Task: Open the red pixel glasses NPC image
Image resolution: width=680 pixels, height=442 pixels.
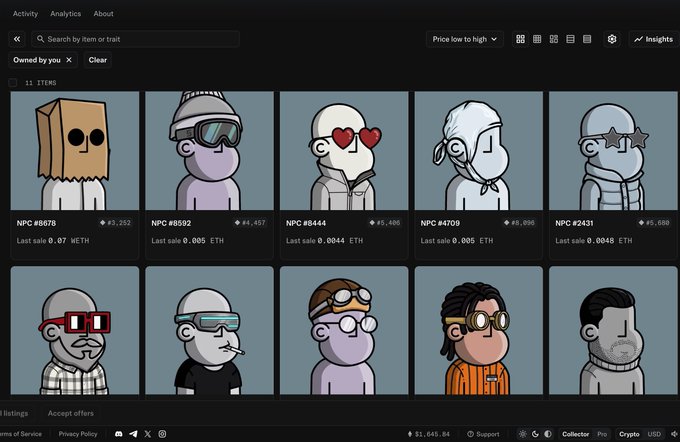Action: 75,331
